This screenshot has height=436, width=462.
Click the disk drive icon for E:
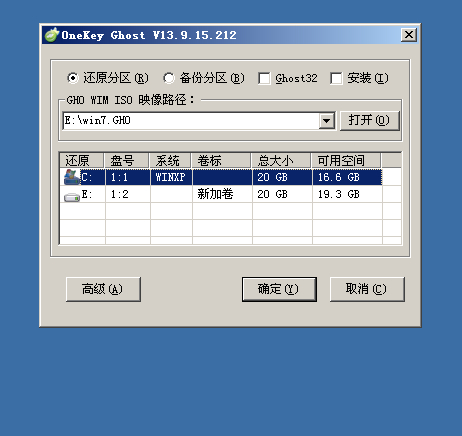[x=72, y=197]
